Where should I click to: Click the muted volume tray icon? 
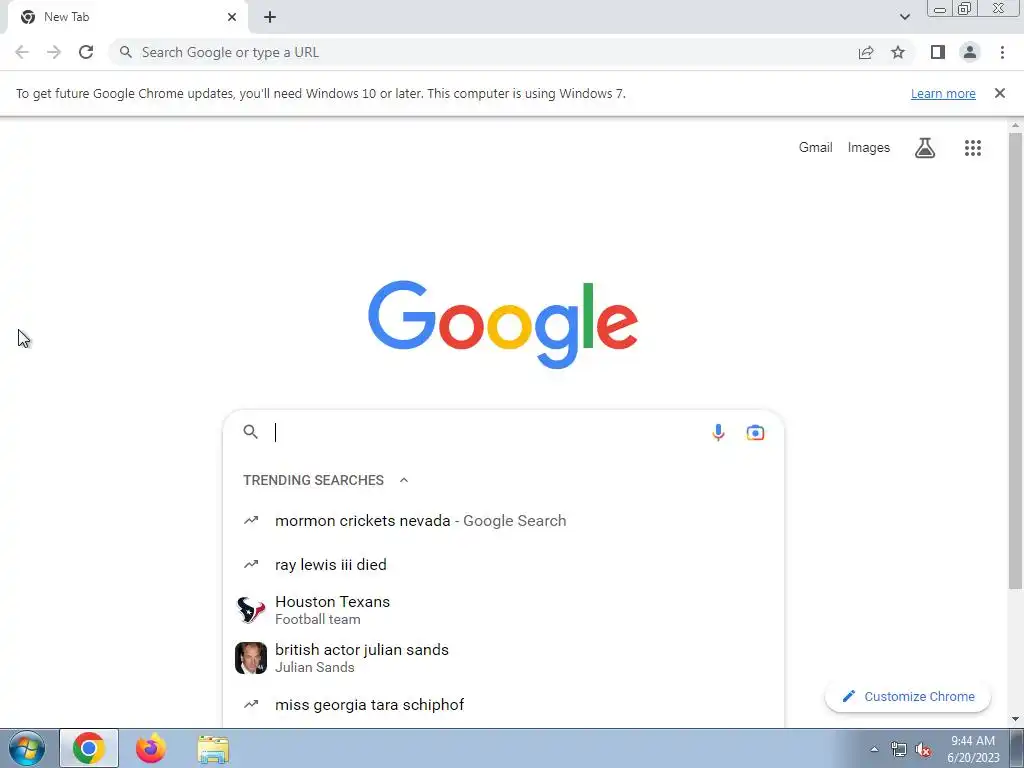pyautogui.click(x=923, y=750)
